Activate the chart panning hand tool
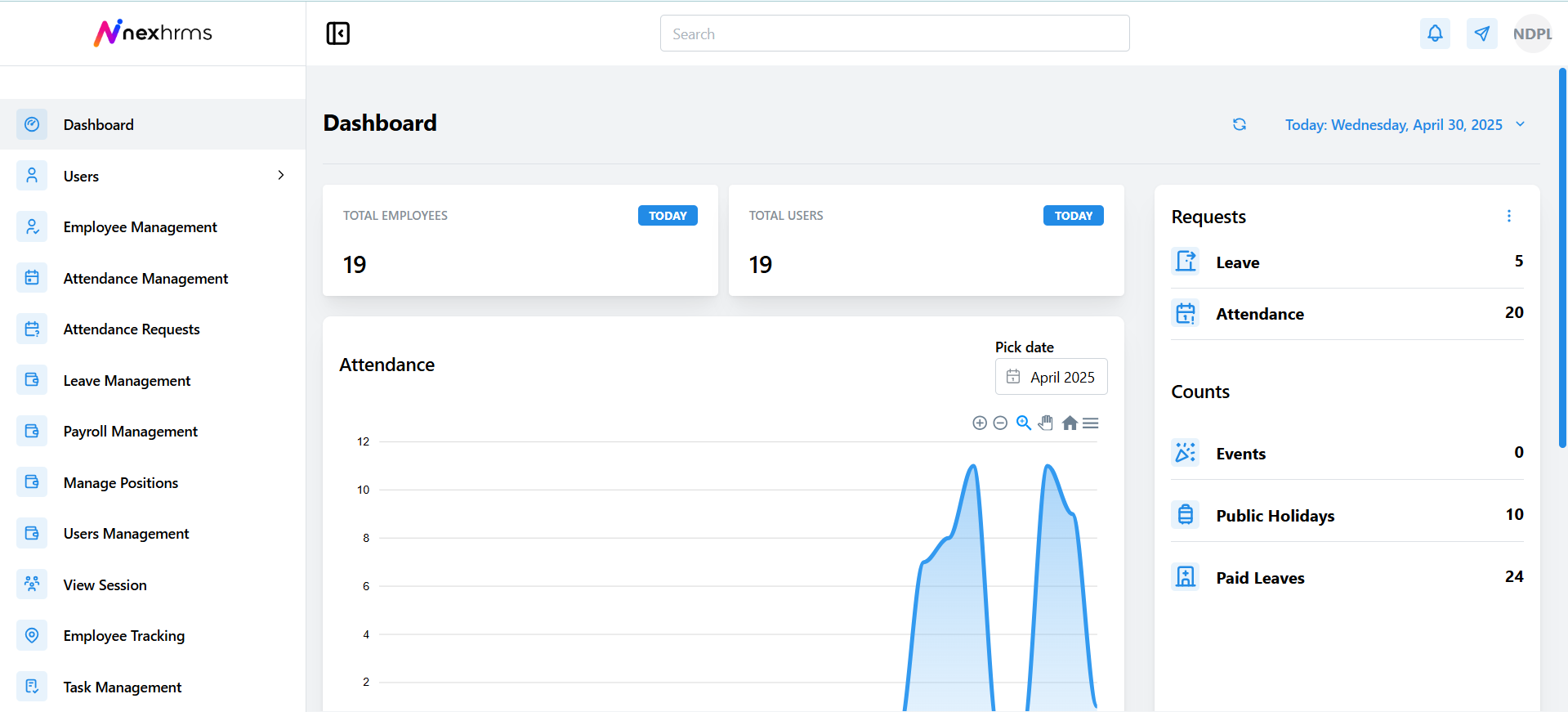The height and width of the screenshot is (712, 1568). tap(1046, 423)
